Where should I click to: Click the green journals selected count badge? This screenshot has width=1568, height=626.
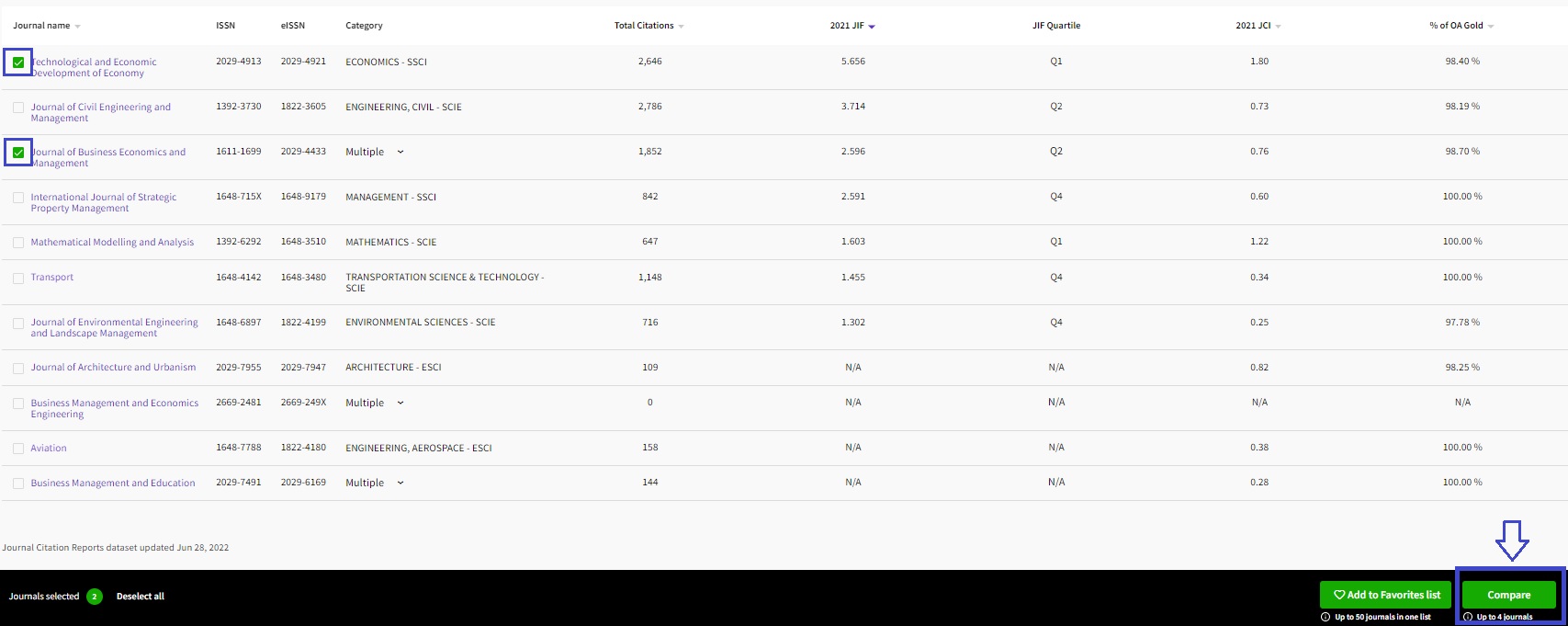94,597
